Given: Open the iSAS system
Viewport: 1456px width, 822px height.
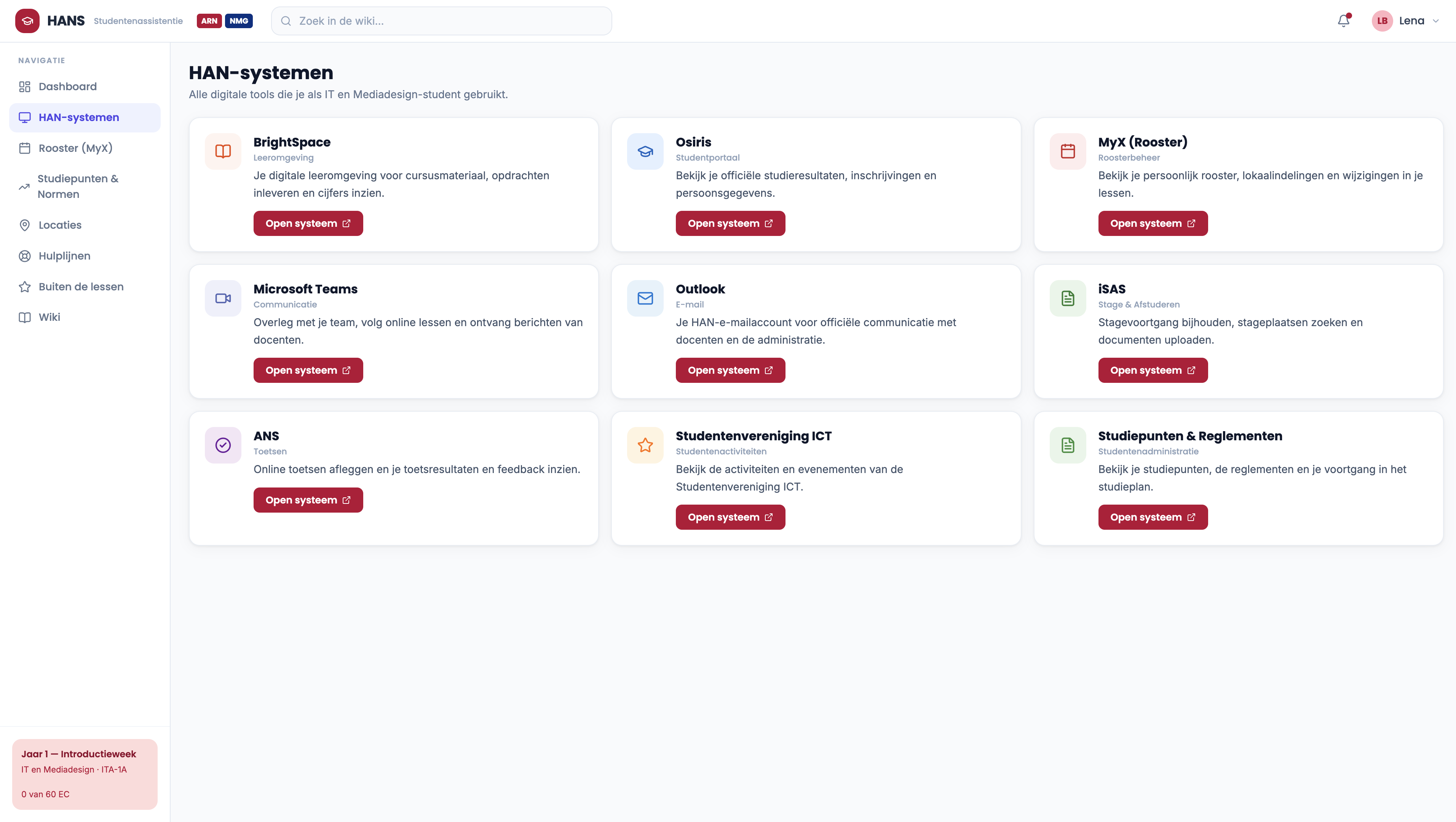Looking at the screenshot, I should (1153, 371).
